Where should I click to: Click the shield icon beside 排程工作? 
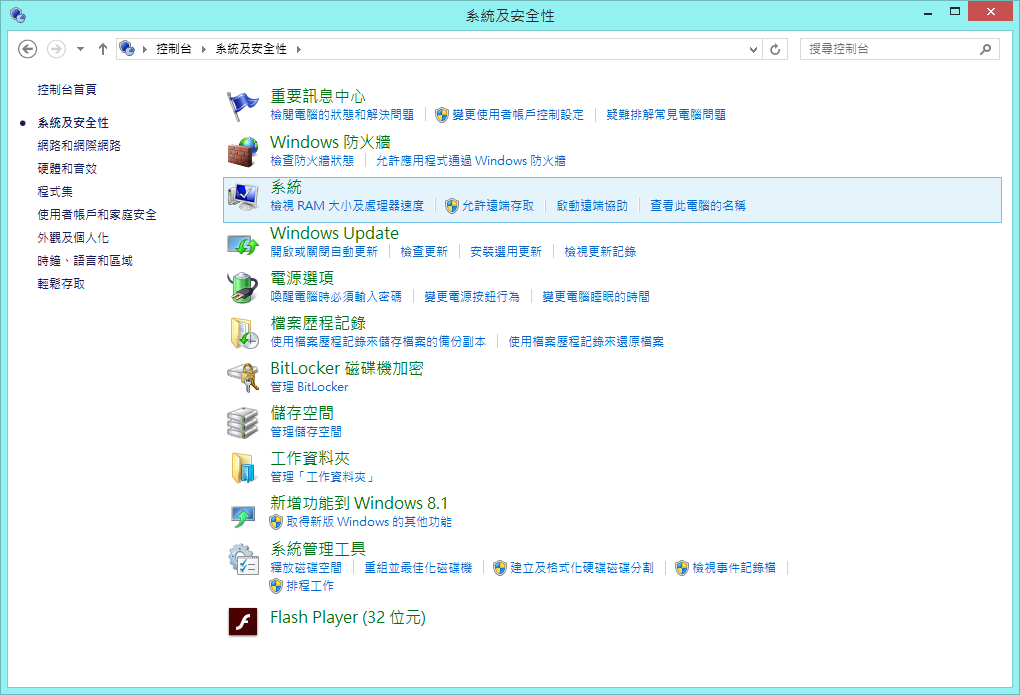pos(276,586)
